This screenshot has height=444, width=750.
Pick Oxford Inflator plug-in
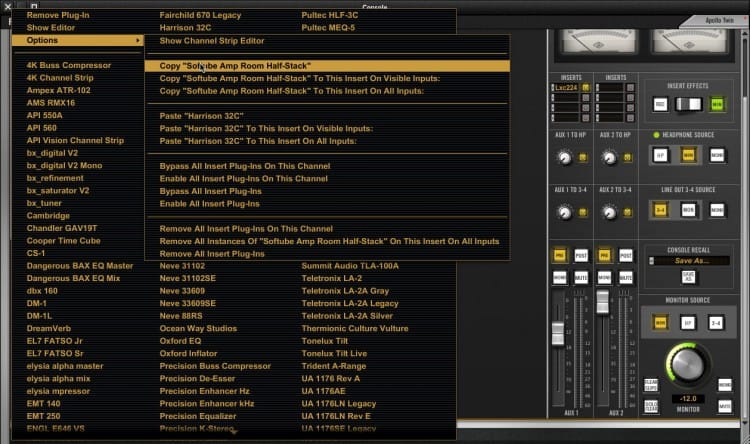188,354
